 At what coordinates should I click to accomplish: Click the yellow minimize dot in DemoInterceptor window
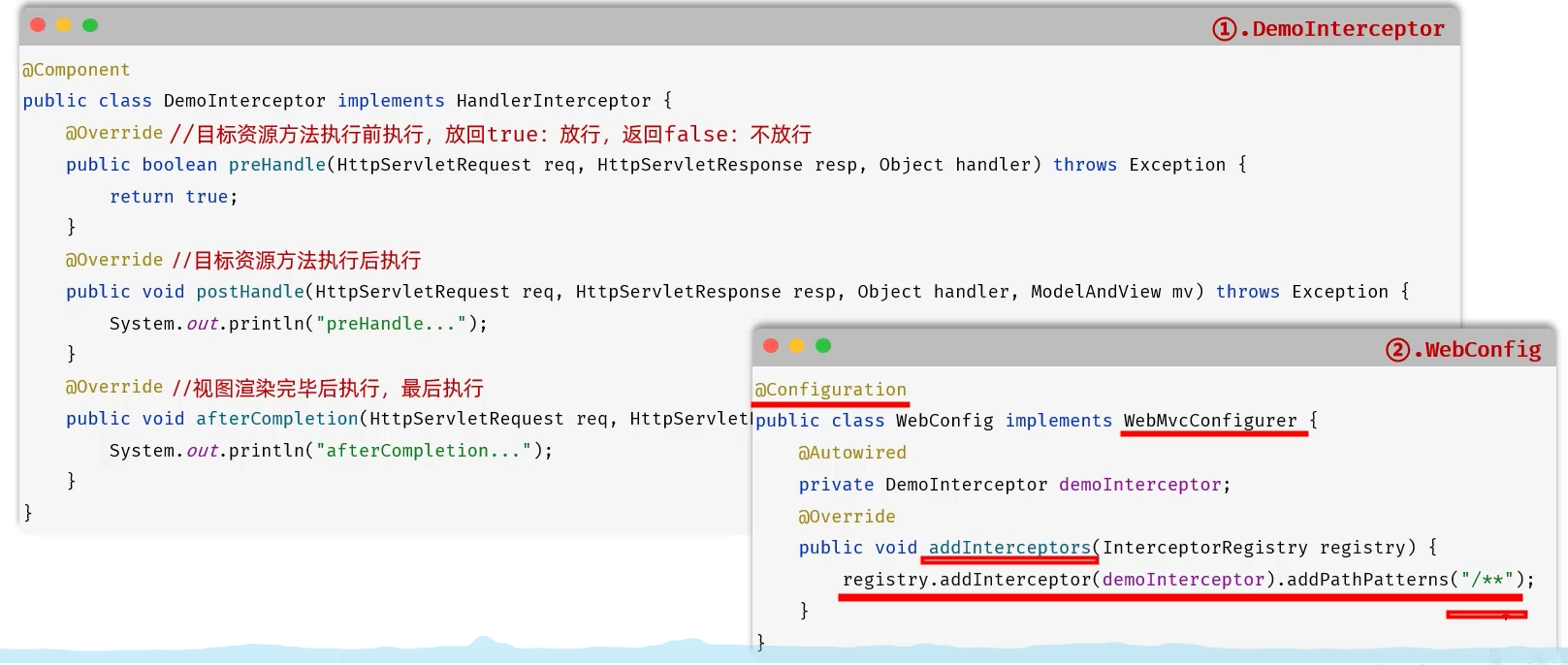(64, 25)
